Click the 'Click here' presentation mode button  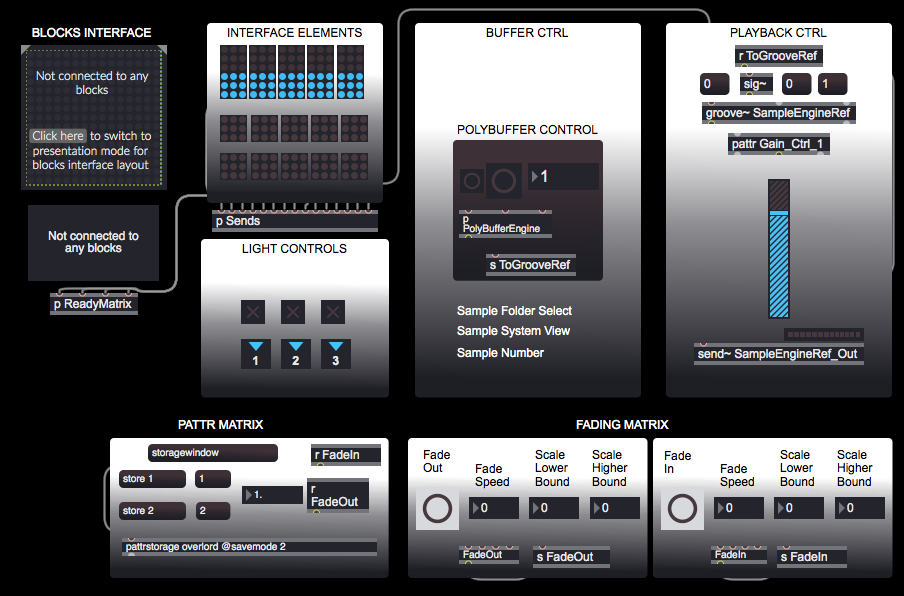point(58,135)
